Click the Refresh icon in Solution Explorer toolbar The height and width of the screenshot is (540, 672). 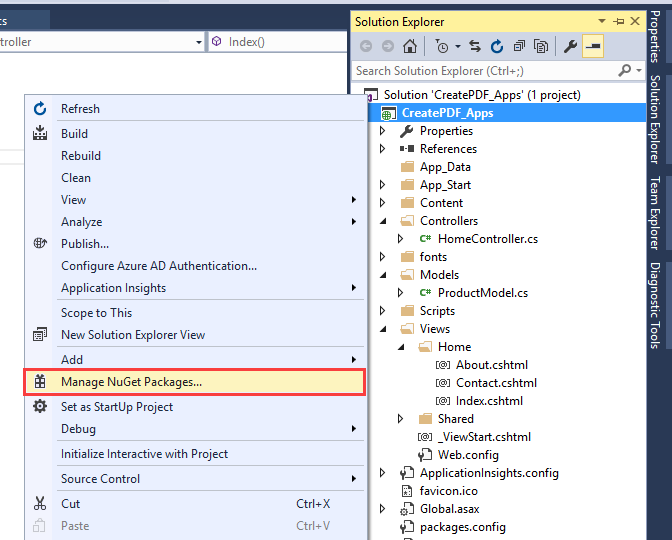click(x=497, y=46)
